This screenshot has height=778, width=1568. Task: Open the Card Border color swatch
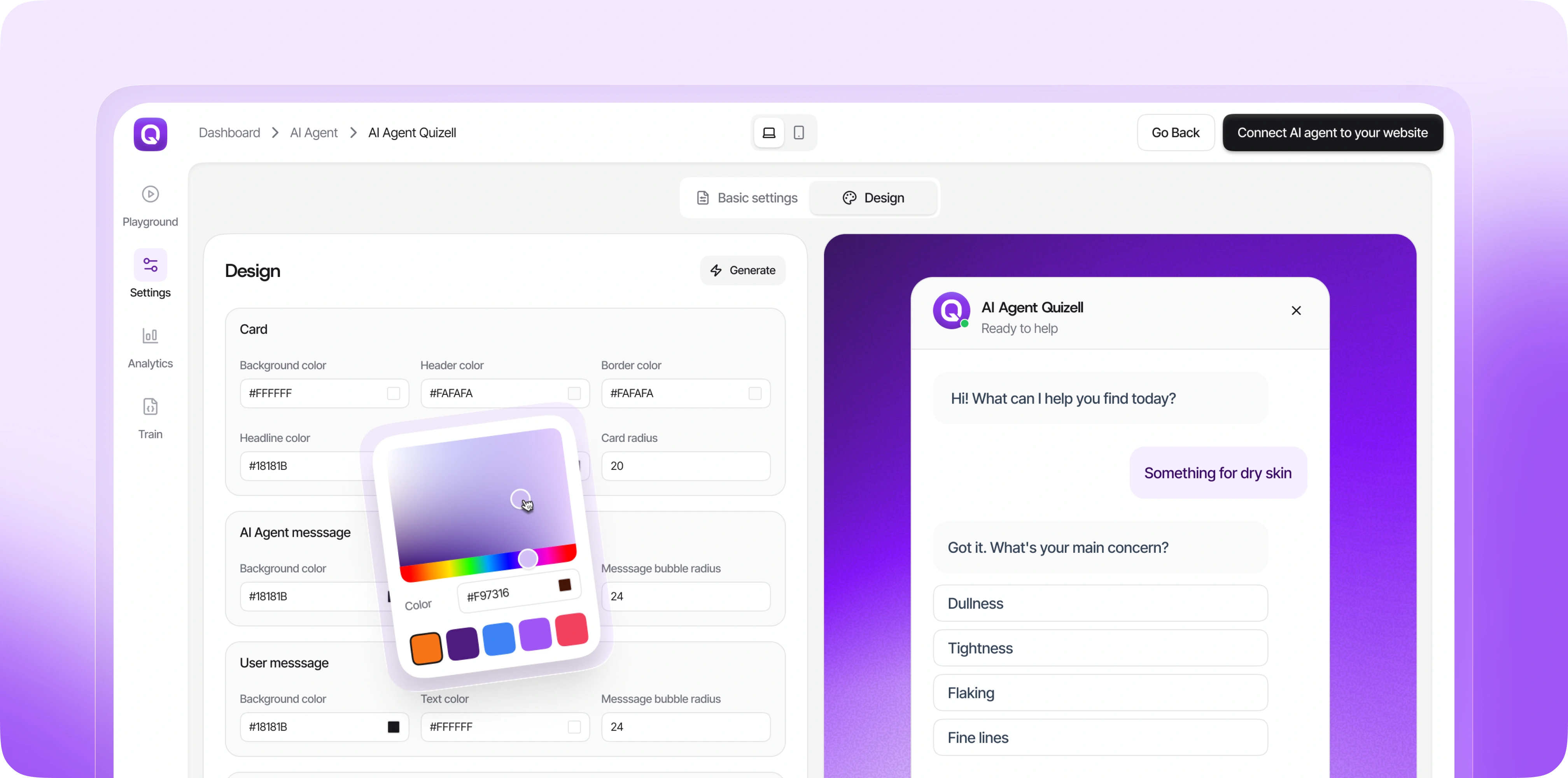755,393
